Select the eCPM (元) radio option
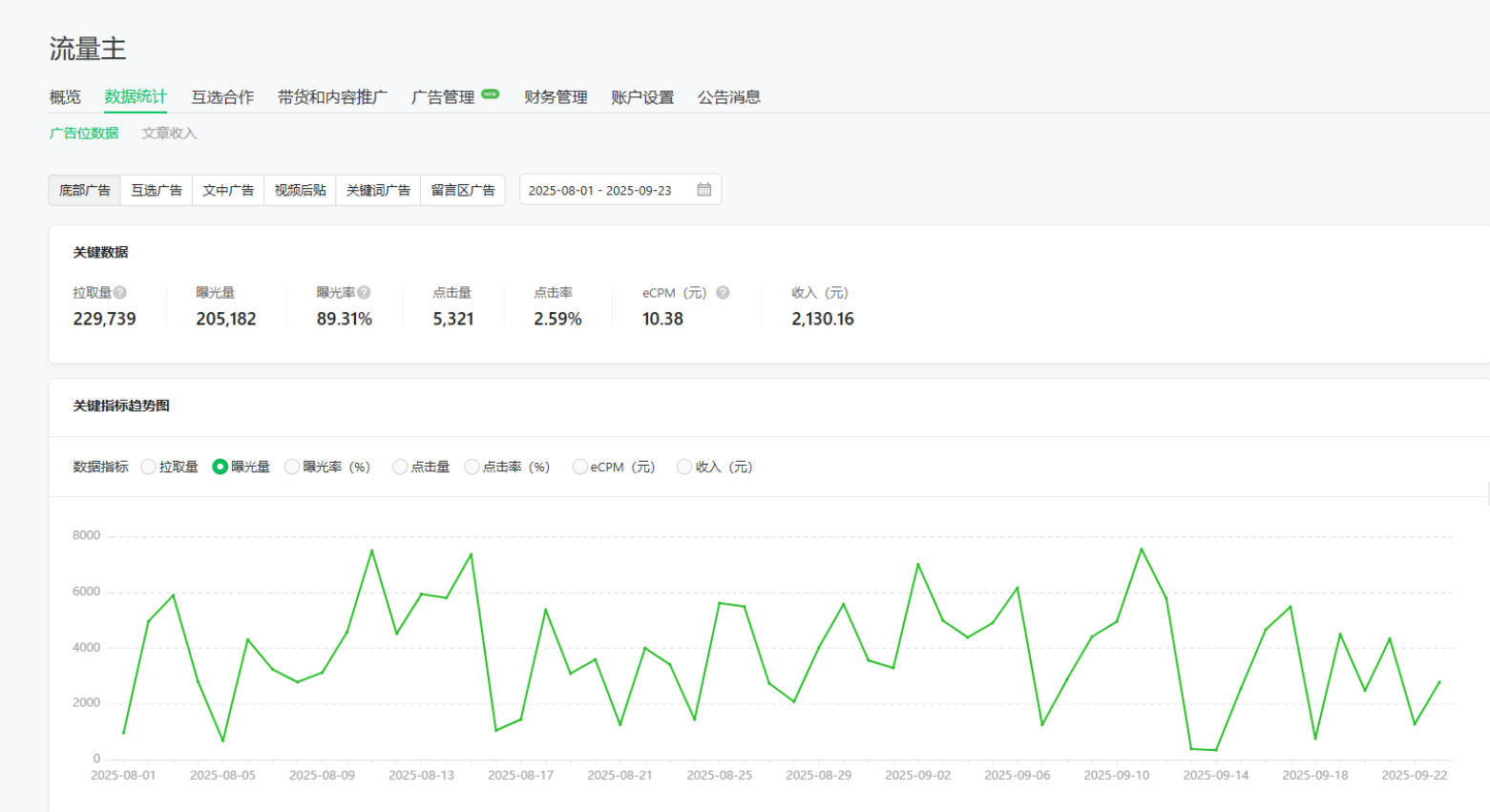Screen dimensions: 1490x812 579,467
